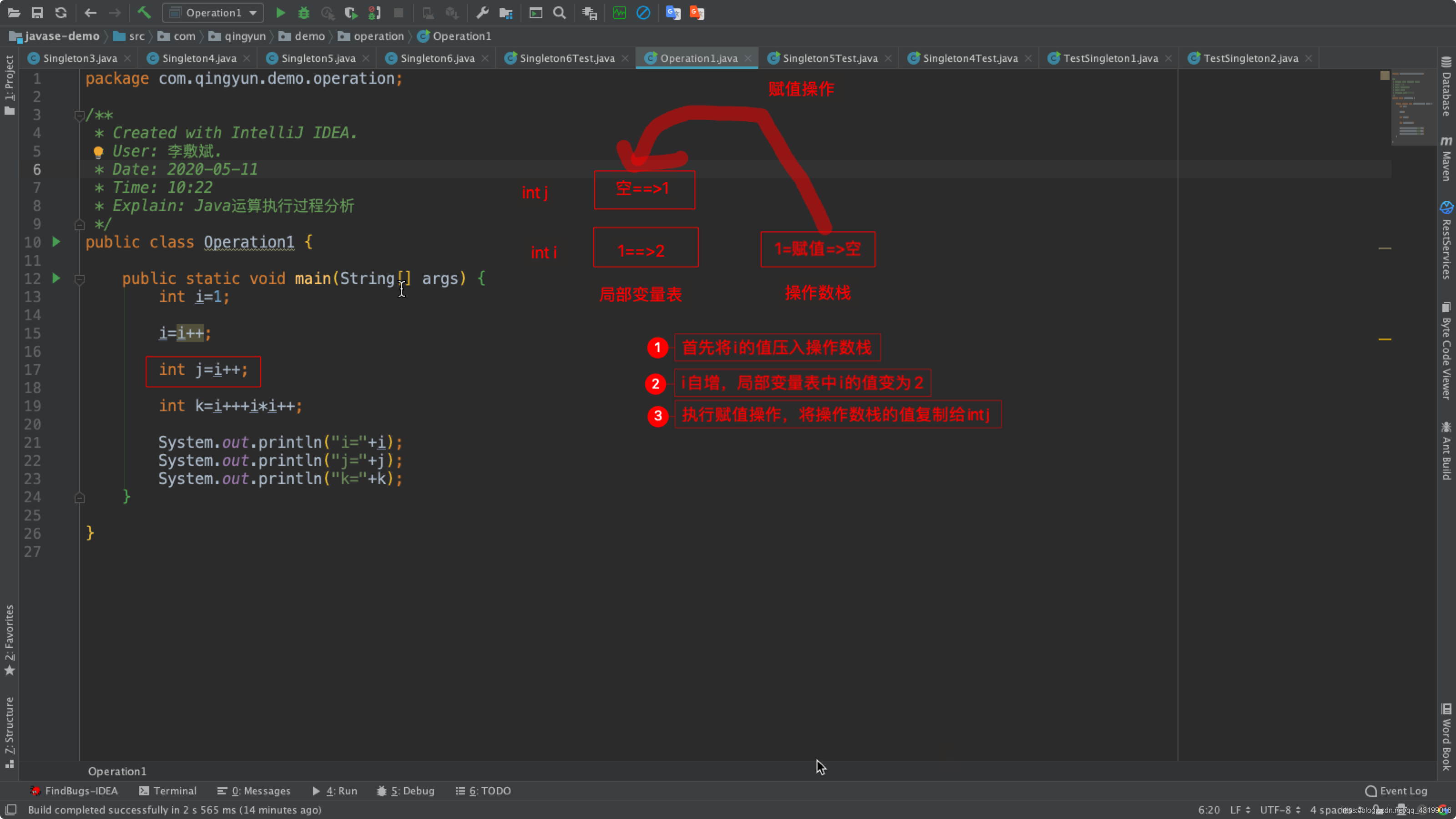
Task: Save all files with the floppy icon
Action: click(x=37, y=12)
